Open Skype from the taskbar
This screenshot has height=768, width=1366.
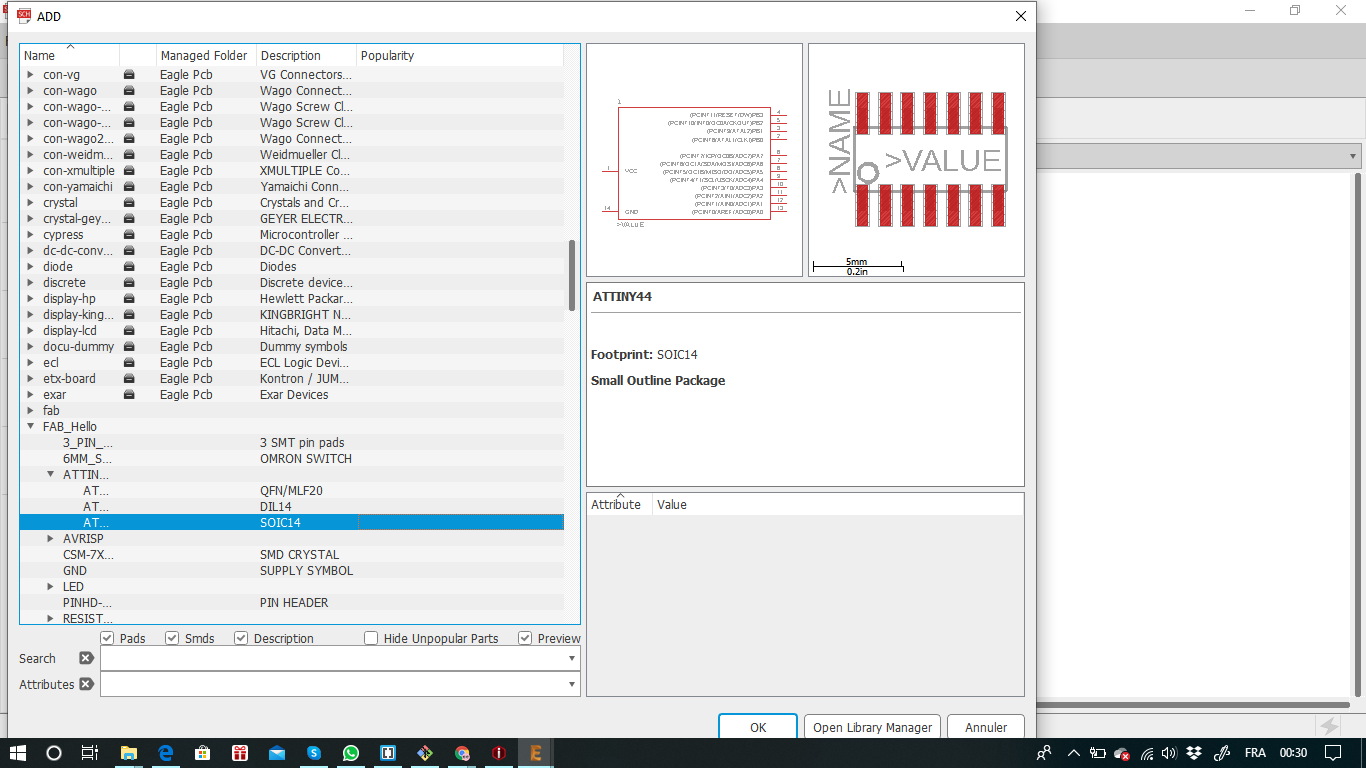coord(313,753)
